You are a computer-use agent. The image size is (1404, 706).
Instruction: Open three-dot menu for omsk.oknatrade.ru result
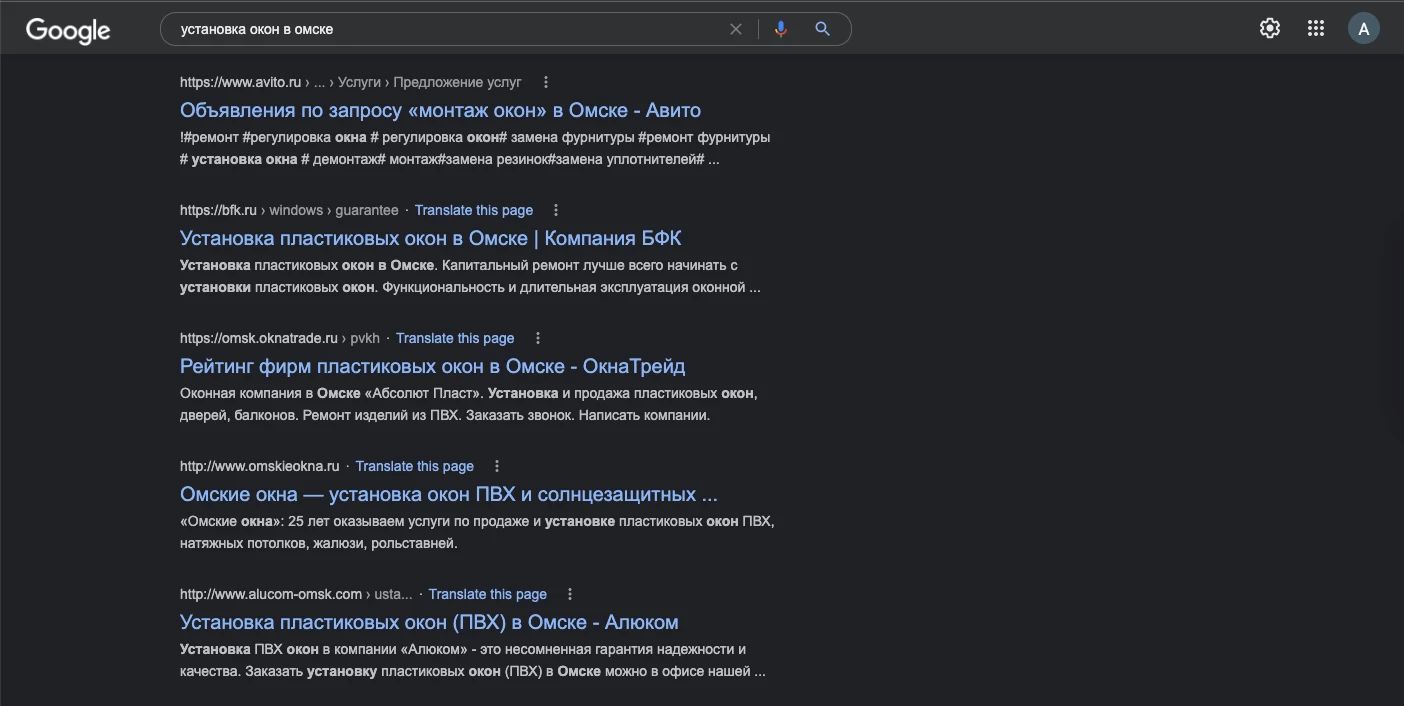[538, 338]
